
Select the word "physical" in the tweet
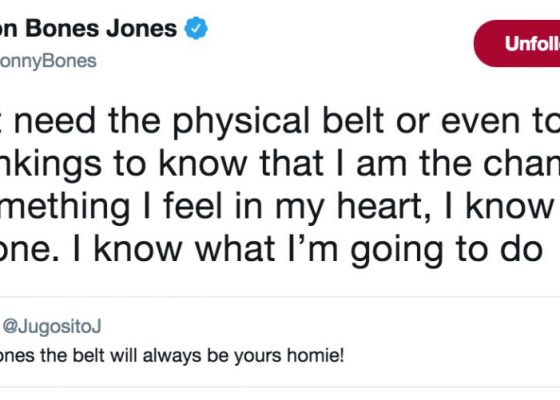tap(241, 122)
